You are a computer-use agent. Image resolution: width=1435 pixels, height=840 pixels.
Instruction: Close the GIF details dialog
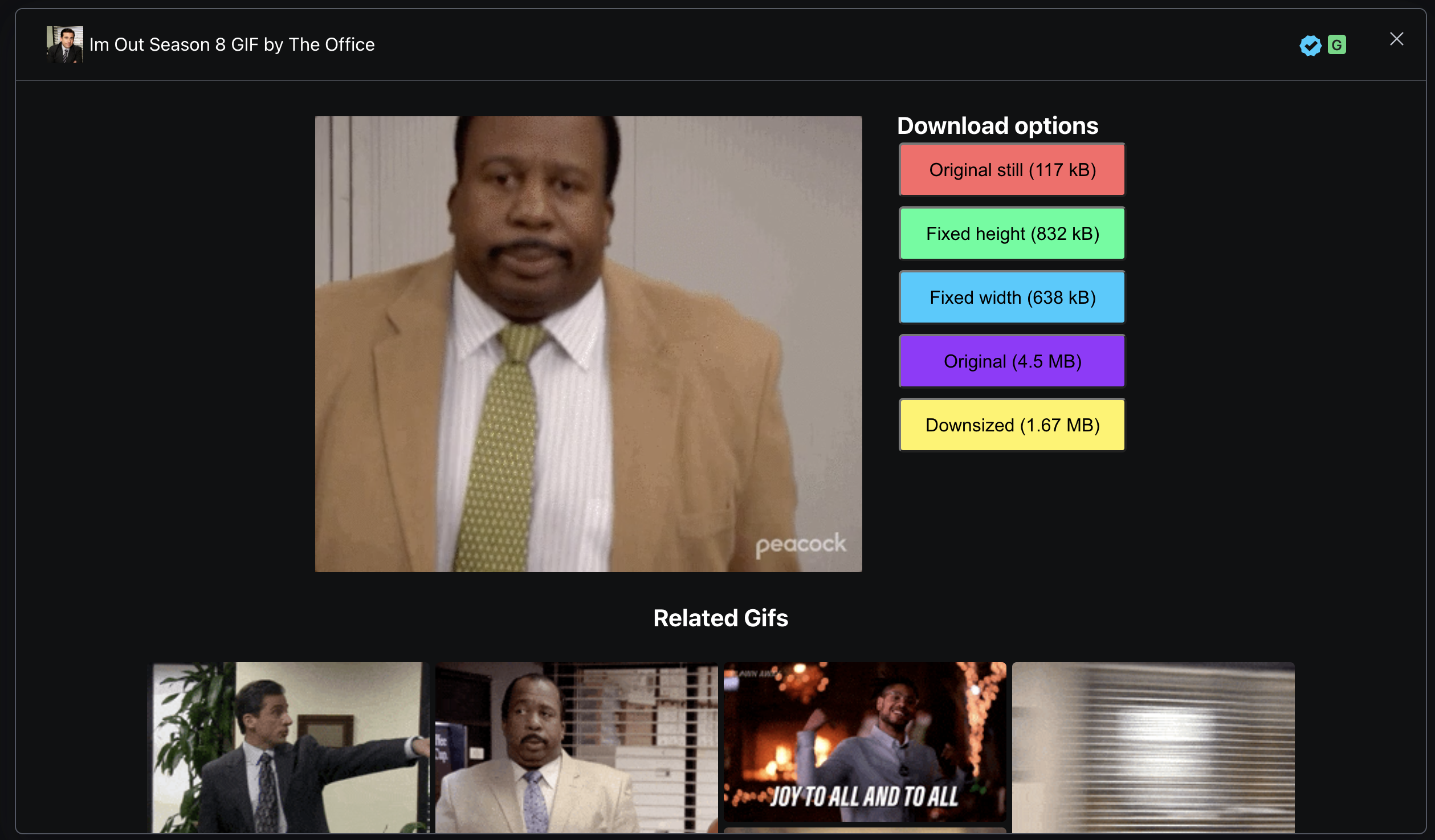point(1396,39)
